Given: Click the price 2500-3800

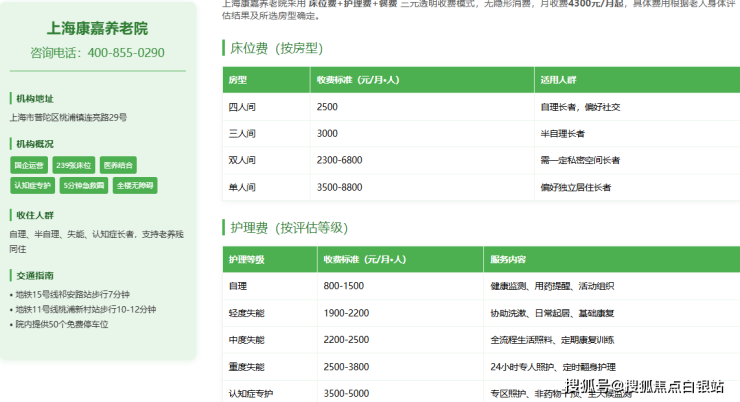Looking at the screenshot, I should pos(346,367).
